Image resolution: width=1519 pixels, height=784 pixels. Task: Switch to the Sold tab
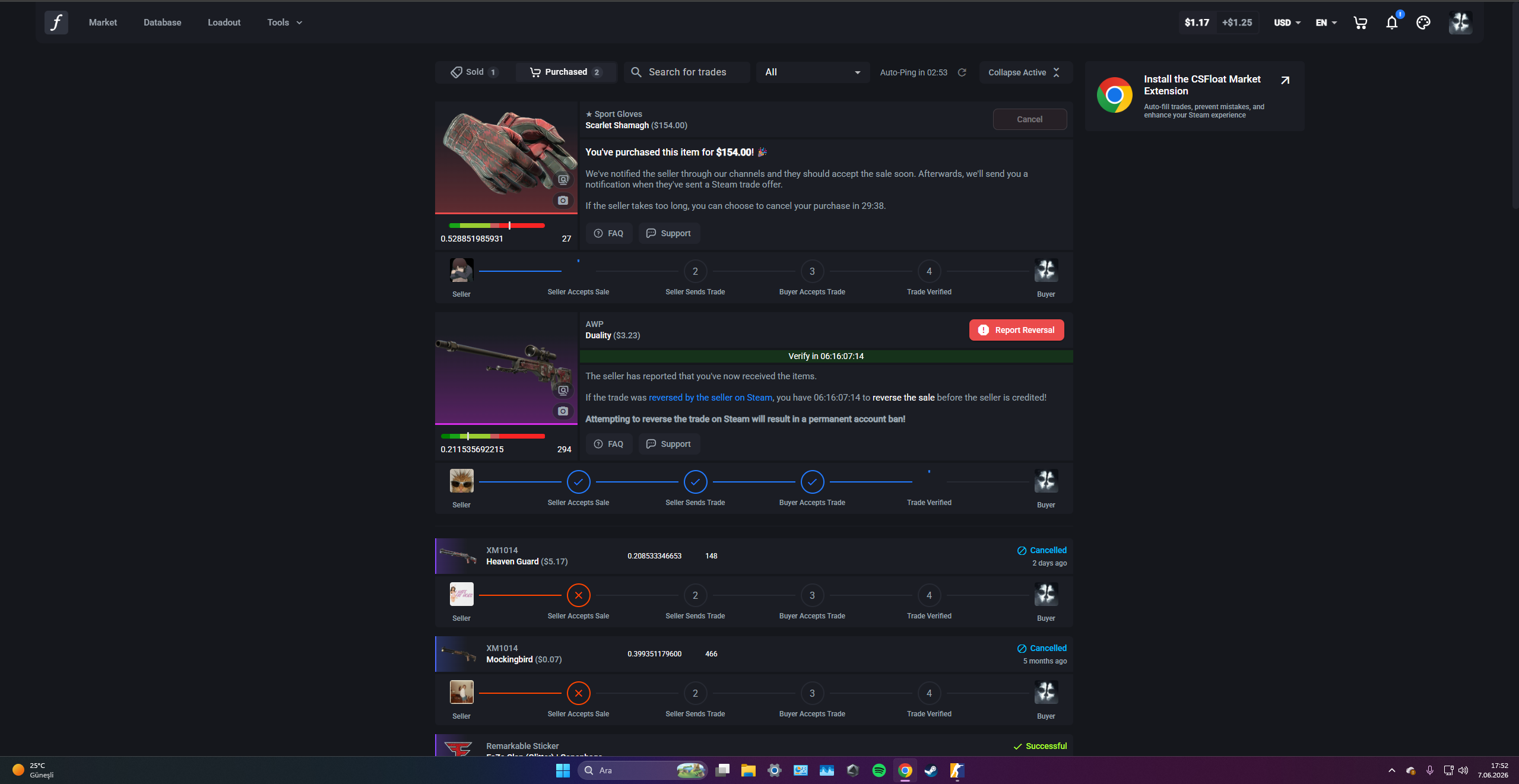click(474, 72)
